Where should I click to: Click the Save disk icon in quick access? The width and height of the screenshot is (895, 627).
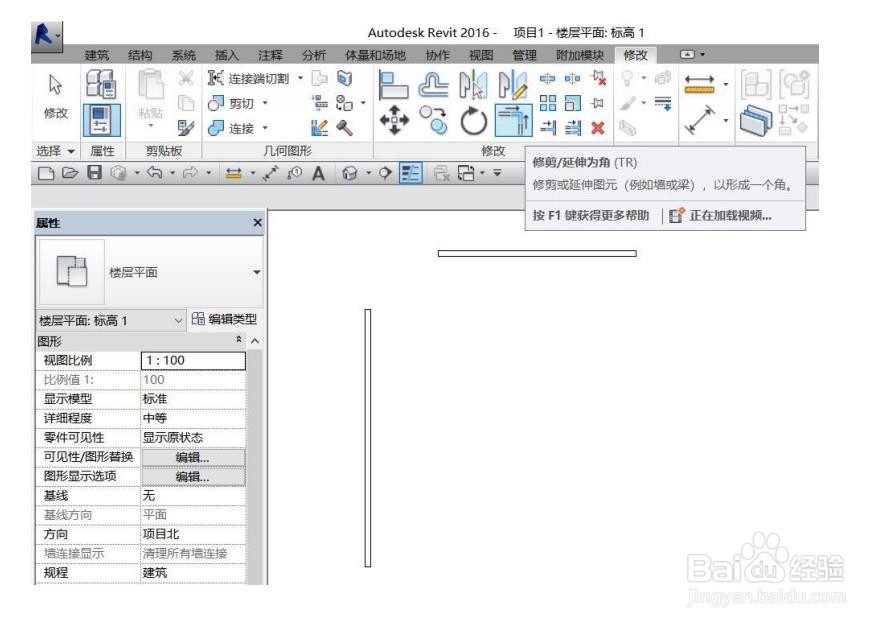(94, 172)
